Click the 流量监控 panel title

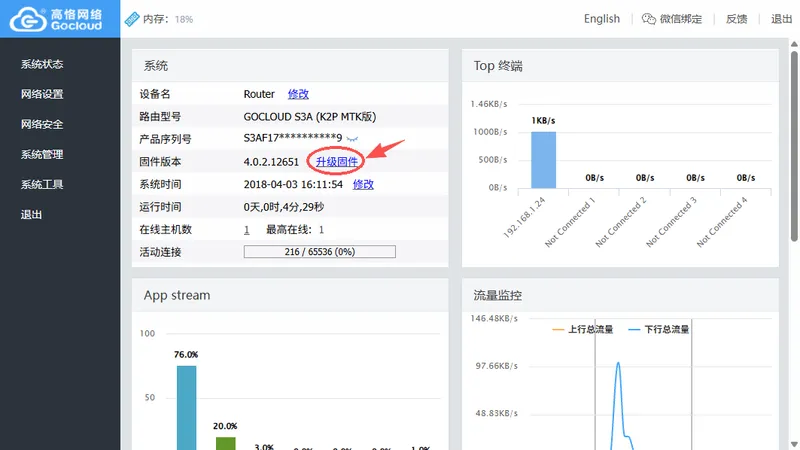click(497, 295)
